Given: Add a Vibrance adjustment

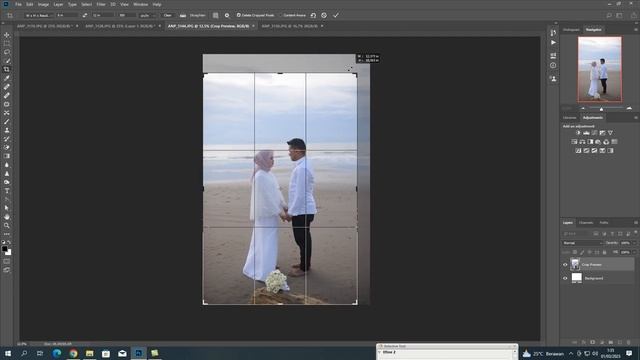Looking at the screenshot, I should tap(610, 133).
